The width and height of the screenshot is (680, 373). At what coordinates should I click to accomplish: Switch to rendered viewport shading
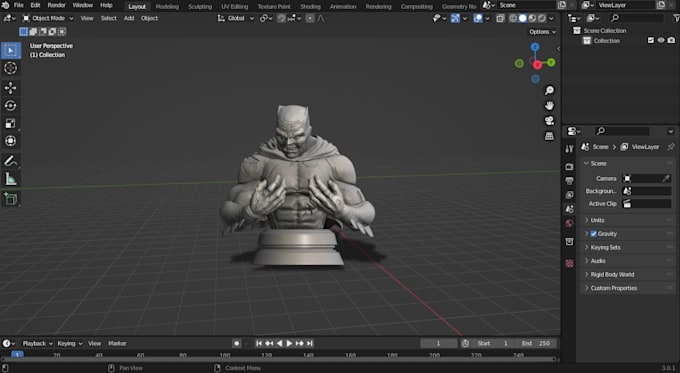[x=542, y=18]
